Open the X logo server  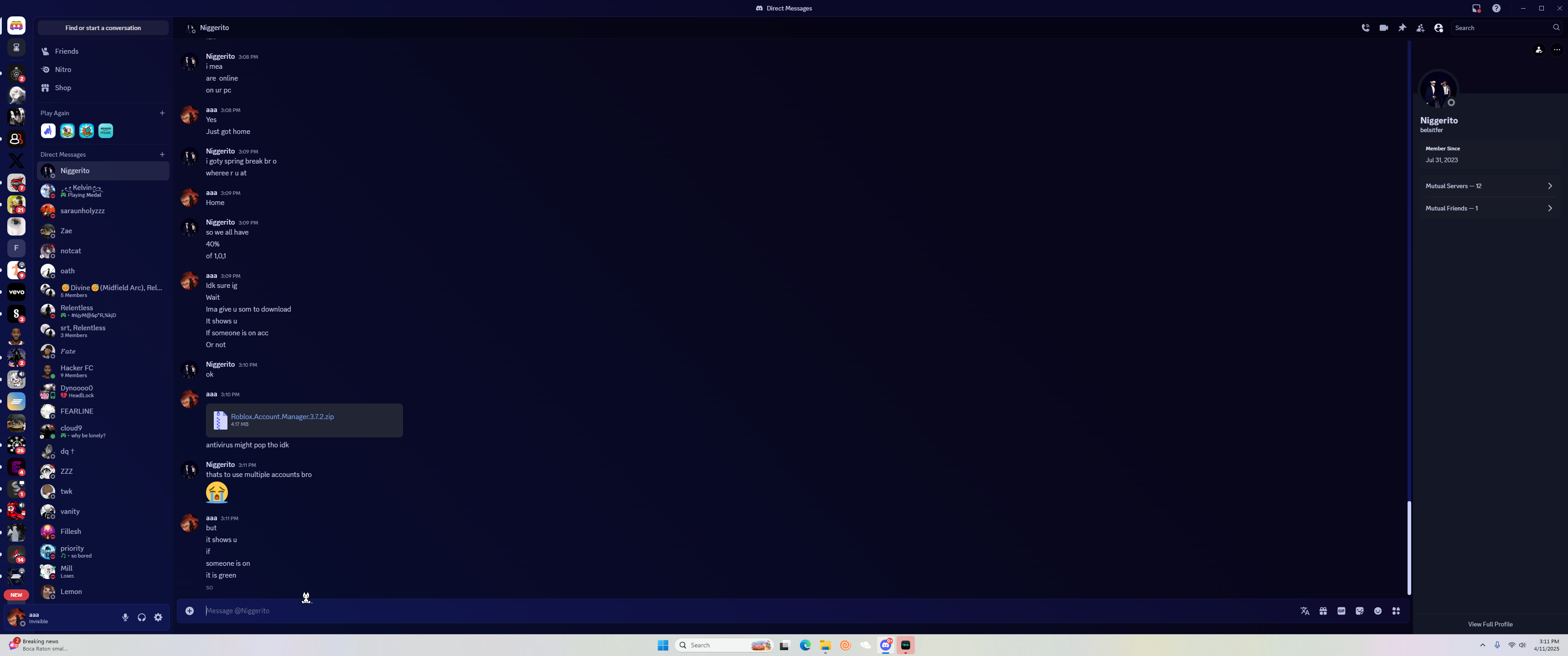click(x=16, y=161)
